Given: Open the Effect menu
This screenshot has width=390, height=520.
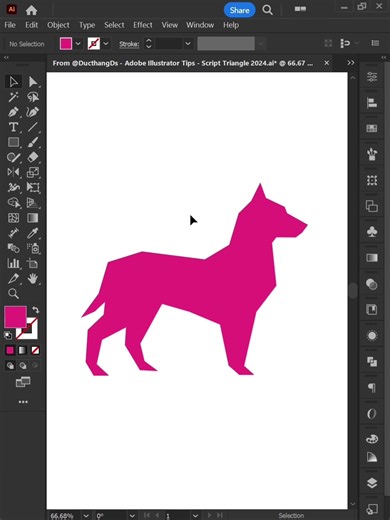Looking at the screenshot, I should click(x=143, y=25).
